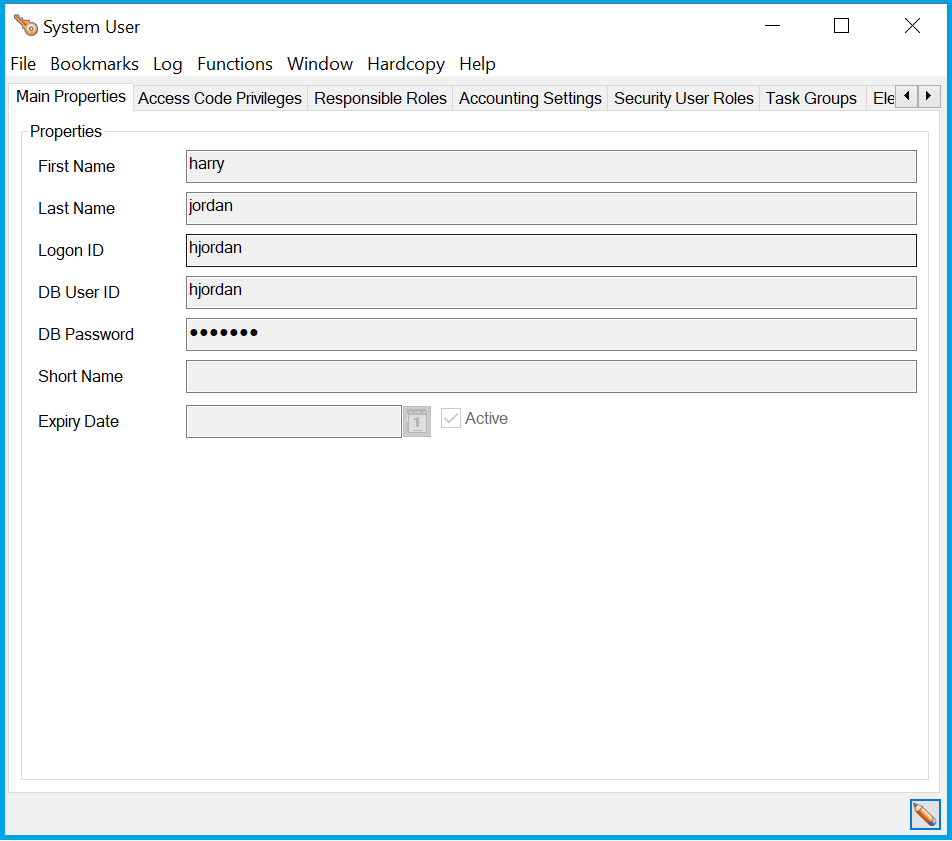952x841 pixels.
Task: Open the Help menu
Action: (x=477, y=64)
